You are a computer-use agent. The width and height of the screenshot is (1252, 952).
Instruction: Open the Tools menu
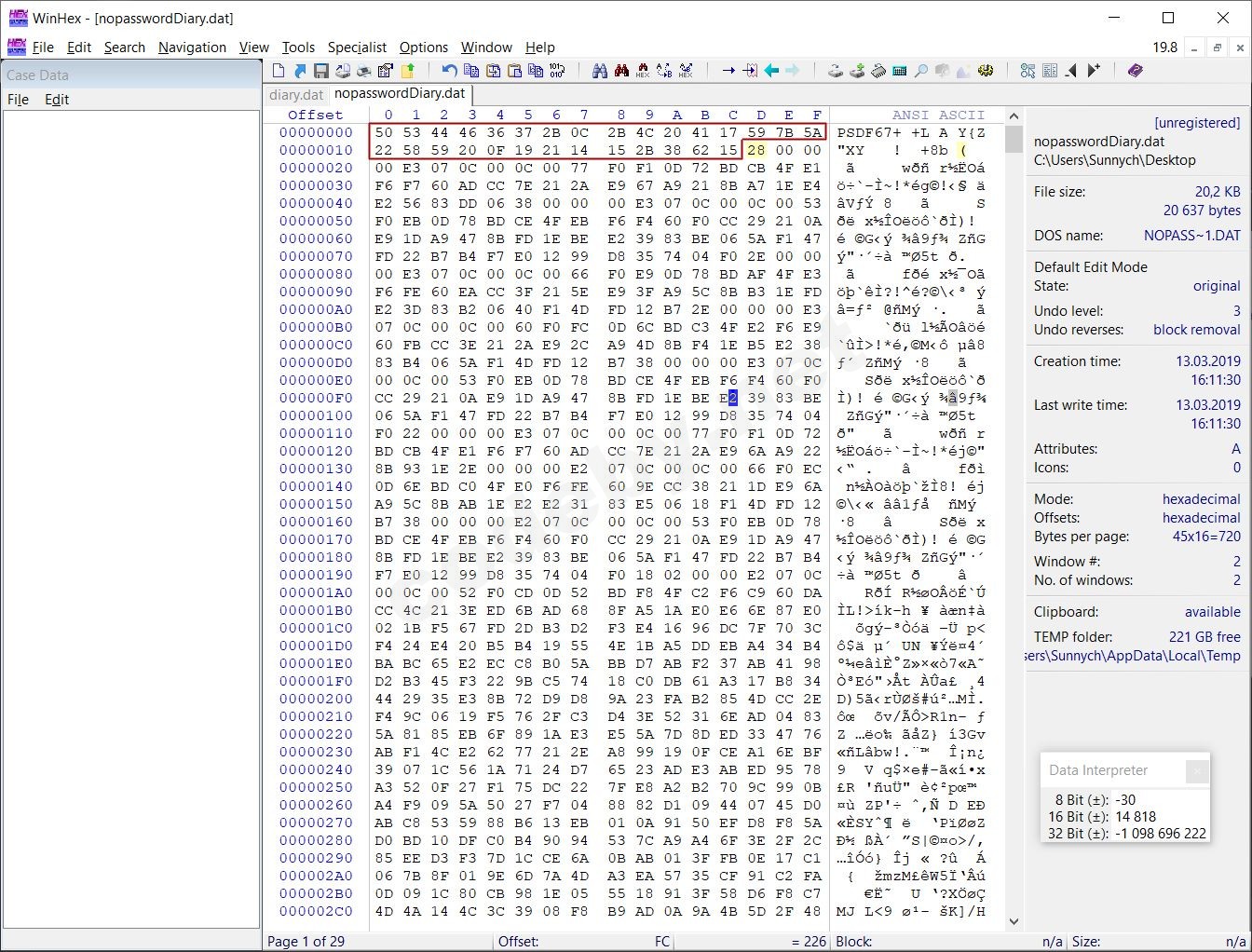pyautogui.click(x=298, y=48)
